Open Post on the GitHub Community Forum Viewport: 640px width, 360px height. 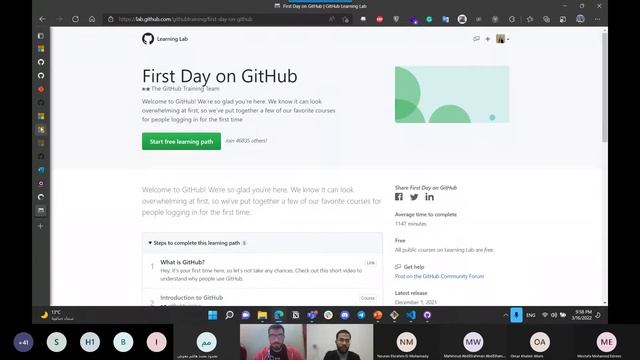439,276
